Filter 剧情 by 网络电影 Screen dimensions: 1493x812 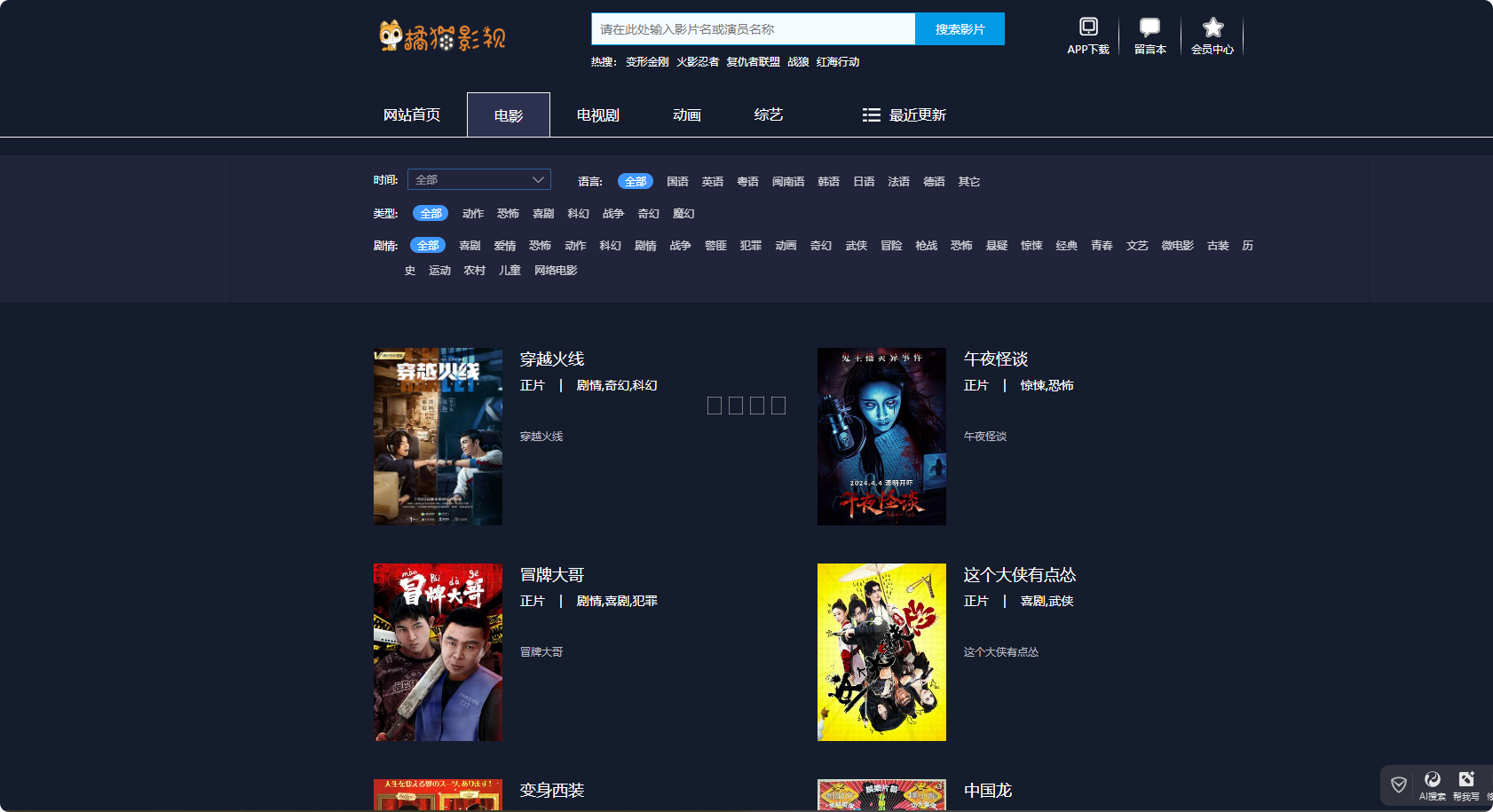click(x=556, y=270)
